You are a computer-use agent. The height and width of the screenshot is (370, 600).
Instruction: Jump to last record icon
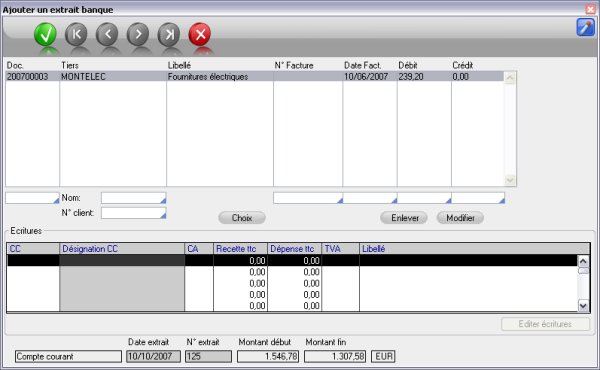point(169,34)
